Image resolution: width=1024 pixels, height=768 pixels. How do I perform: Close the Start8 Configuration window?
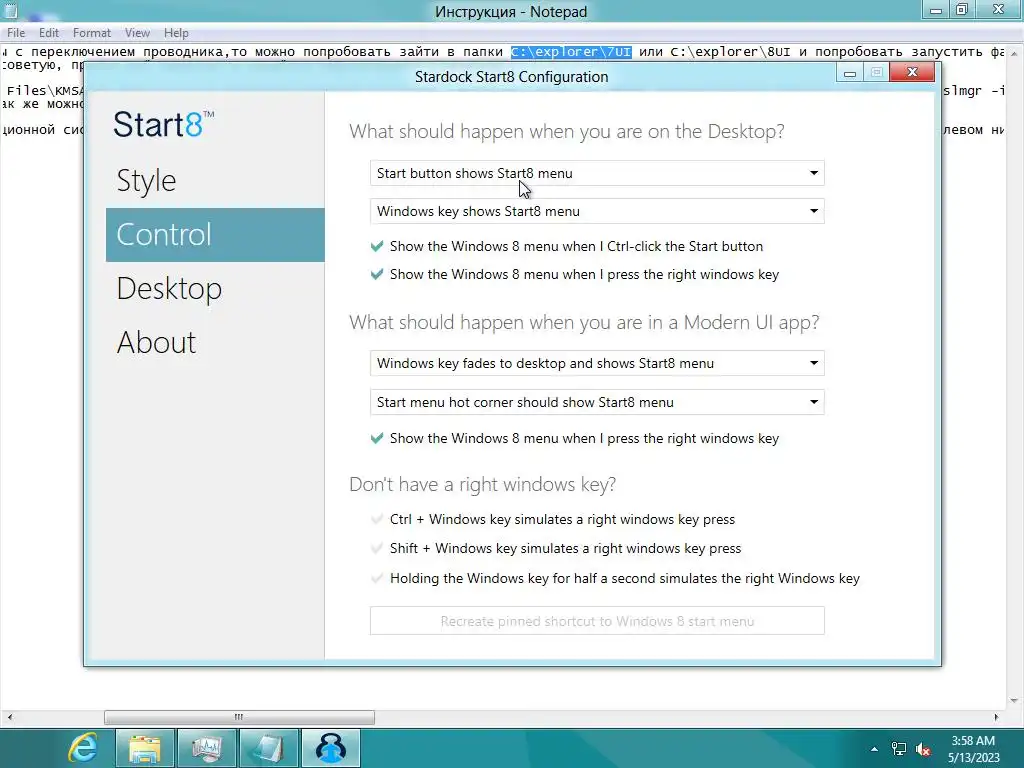point(912,72)
